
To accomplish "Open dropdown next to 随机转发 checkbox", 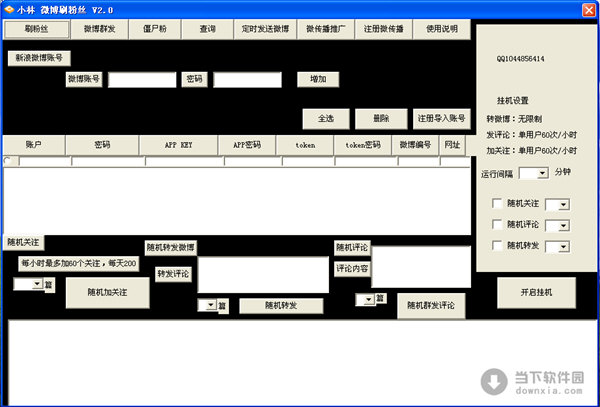I will (563, 247).
